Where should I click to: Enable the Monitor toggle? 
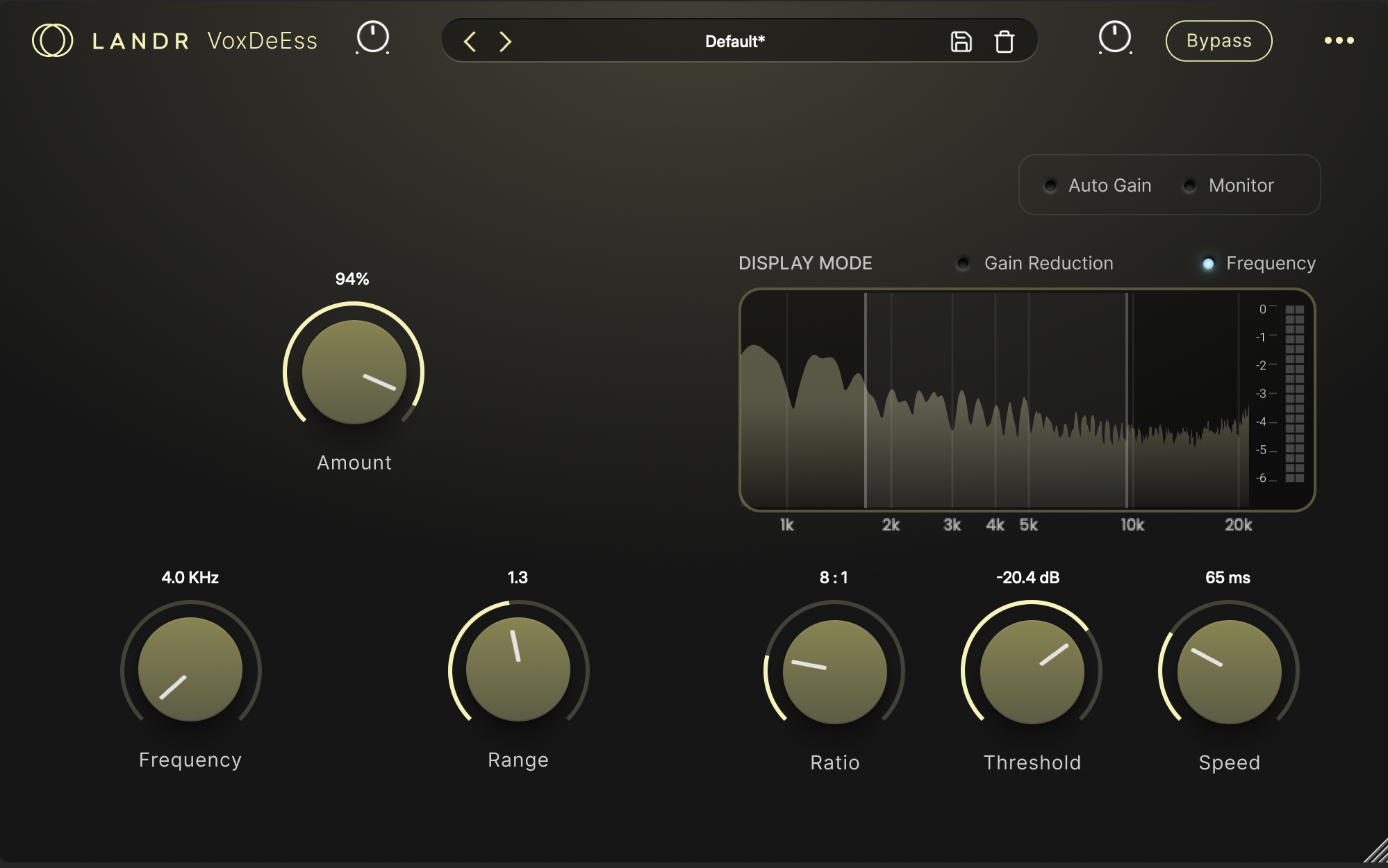(x=1189, y=185)
